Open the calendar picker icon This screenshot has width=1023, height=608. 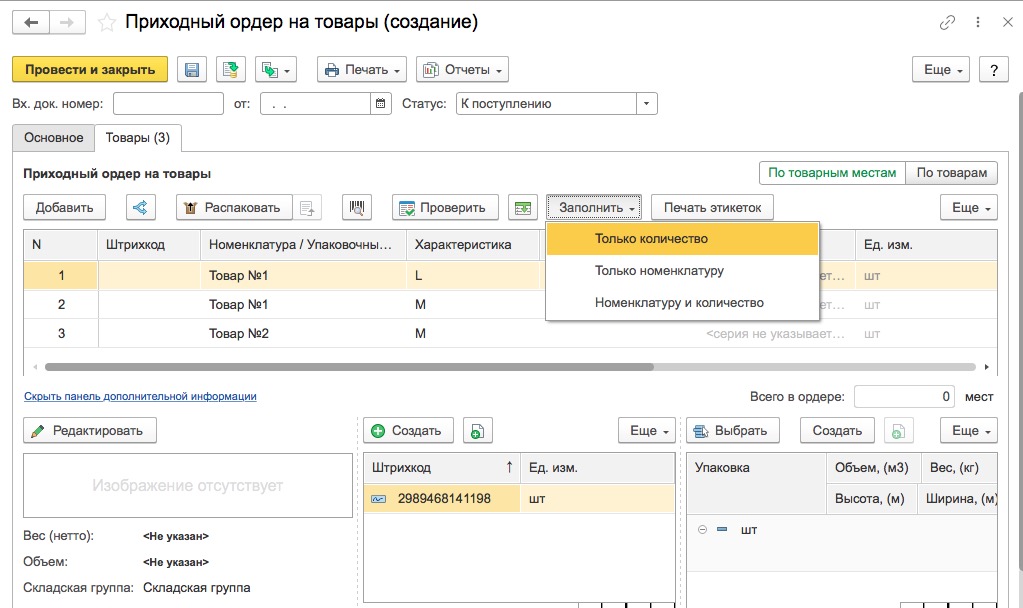click(381, 104)
